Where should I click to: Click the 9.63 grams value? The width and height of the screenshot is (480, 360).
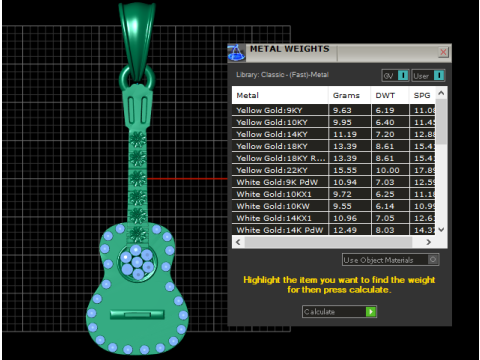click(x=342, y=110)
